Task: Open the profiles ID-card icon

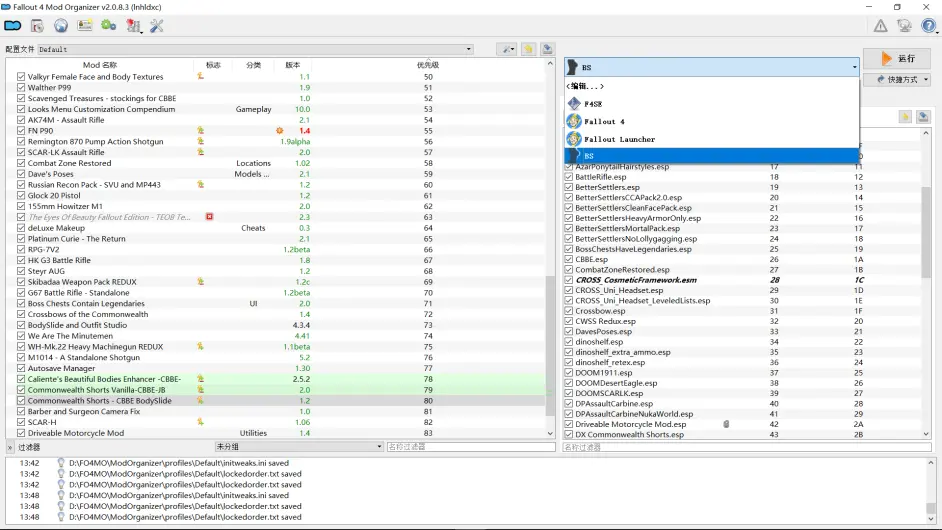Action: click(85, 26)
